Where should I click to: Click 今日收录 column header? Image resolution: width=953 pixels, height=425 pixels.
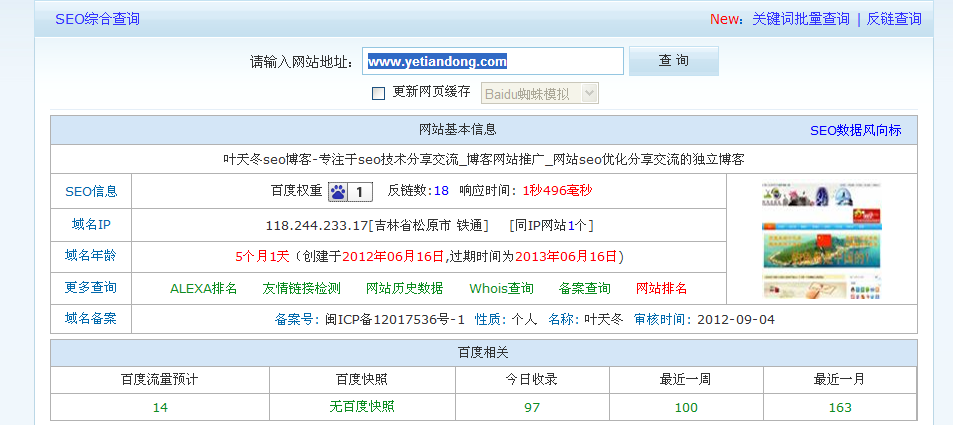pyautogui.click(x=532, y=380)
